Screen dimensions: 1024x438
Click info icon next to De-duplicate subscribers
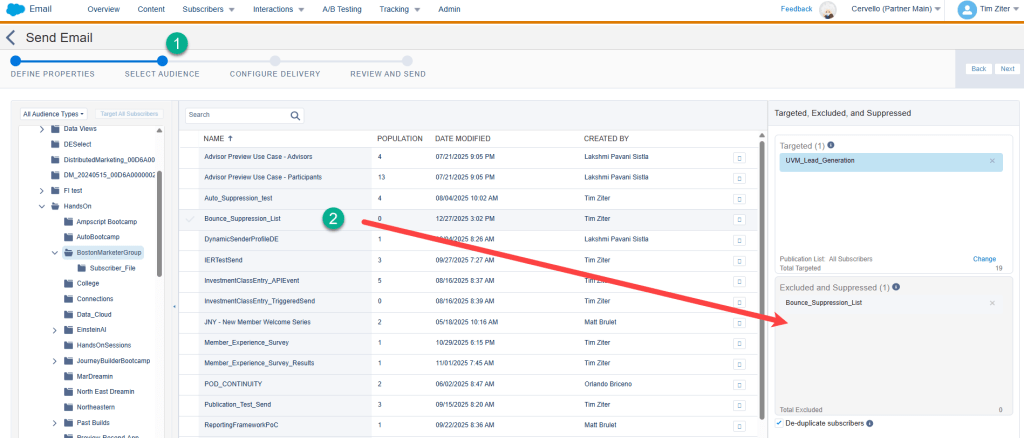click(x=869, y=423)
